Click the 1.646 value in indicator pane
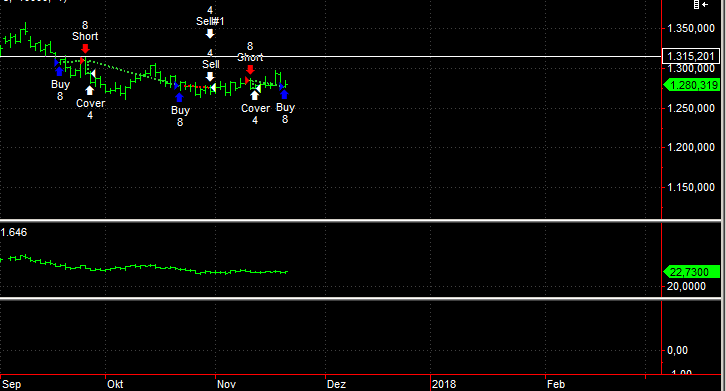The image size is (726, 391). click(14, 233)
